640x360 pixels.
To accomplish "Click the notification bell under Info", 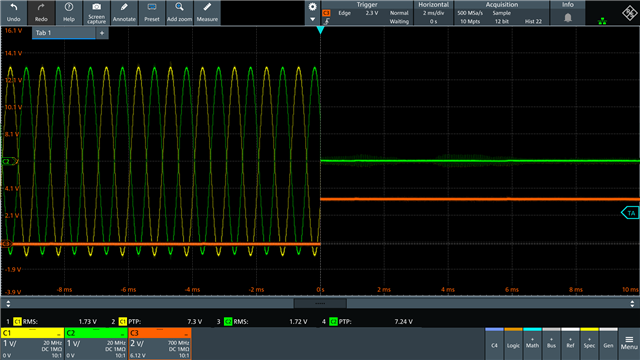I will (x=568, y=18).
